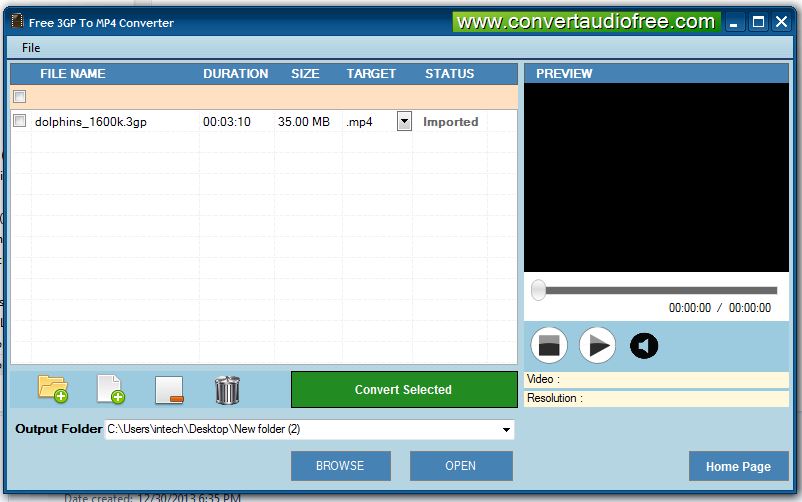
Task: Click the remove selected file icon
Action: [169, 389]
